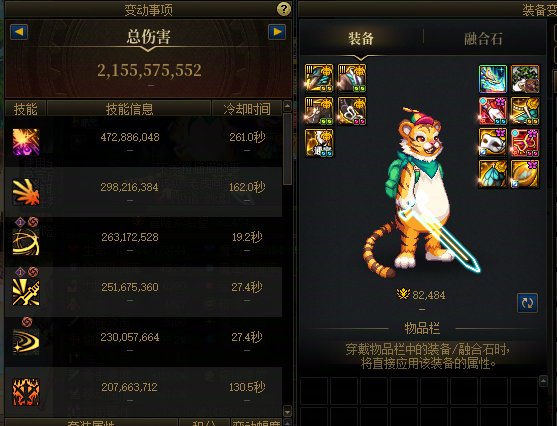Open the 装备 tab

[361, 38]
